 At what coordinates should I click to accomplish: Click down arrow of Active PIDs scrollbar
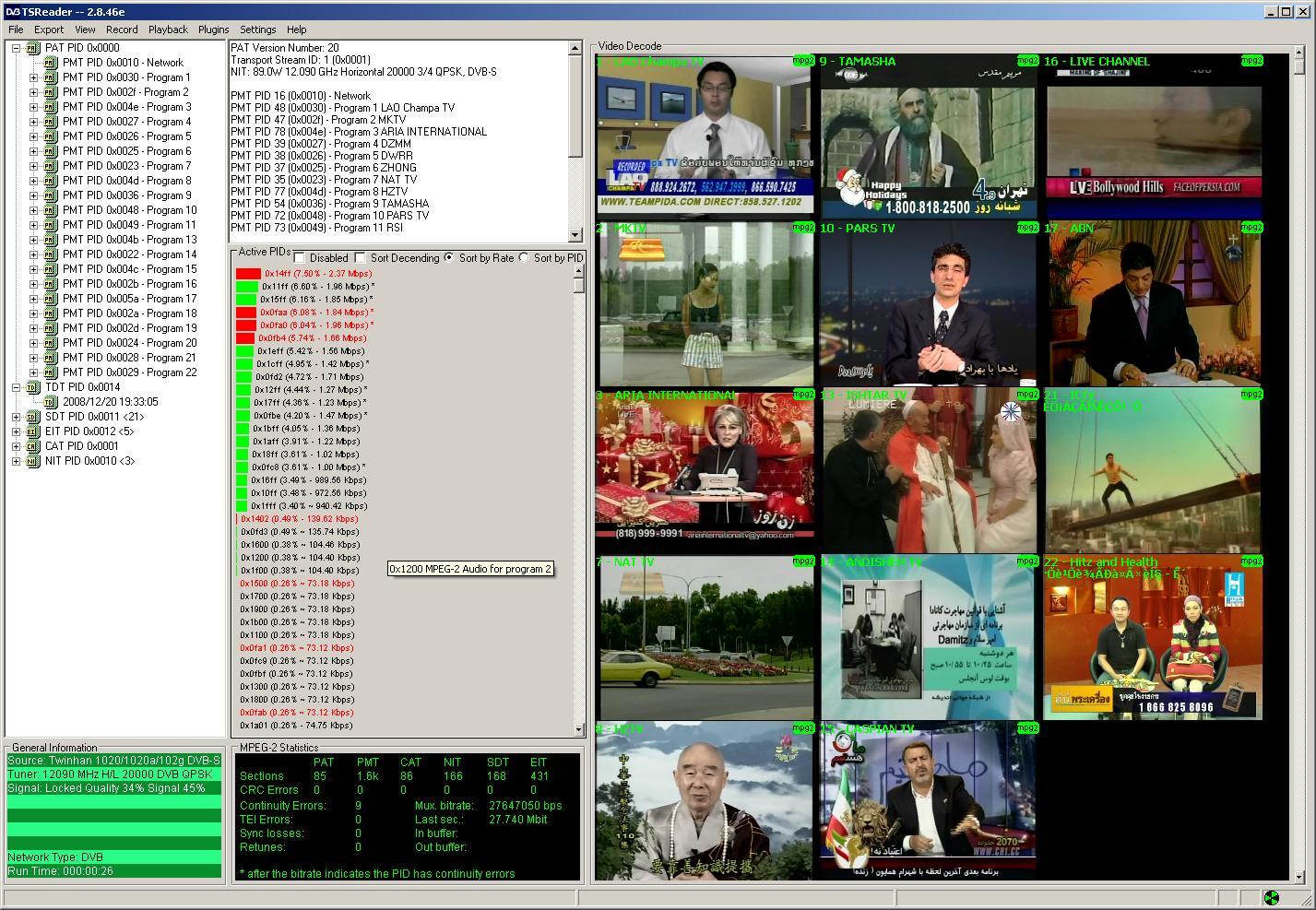pyautogui.click(x=579, y=729)
